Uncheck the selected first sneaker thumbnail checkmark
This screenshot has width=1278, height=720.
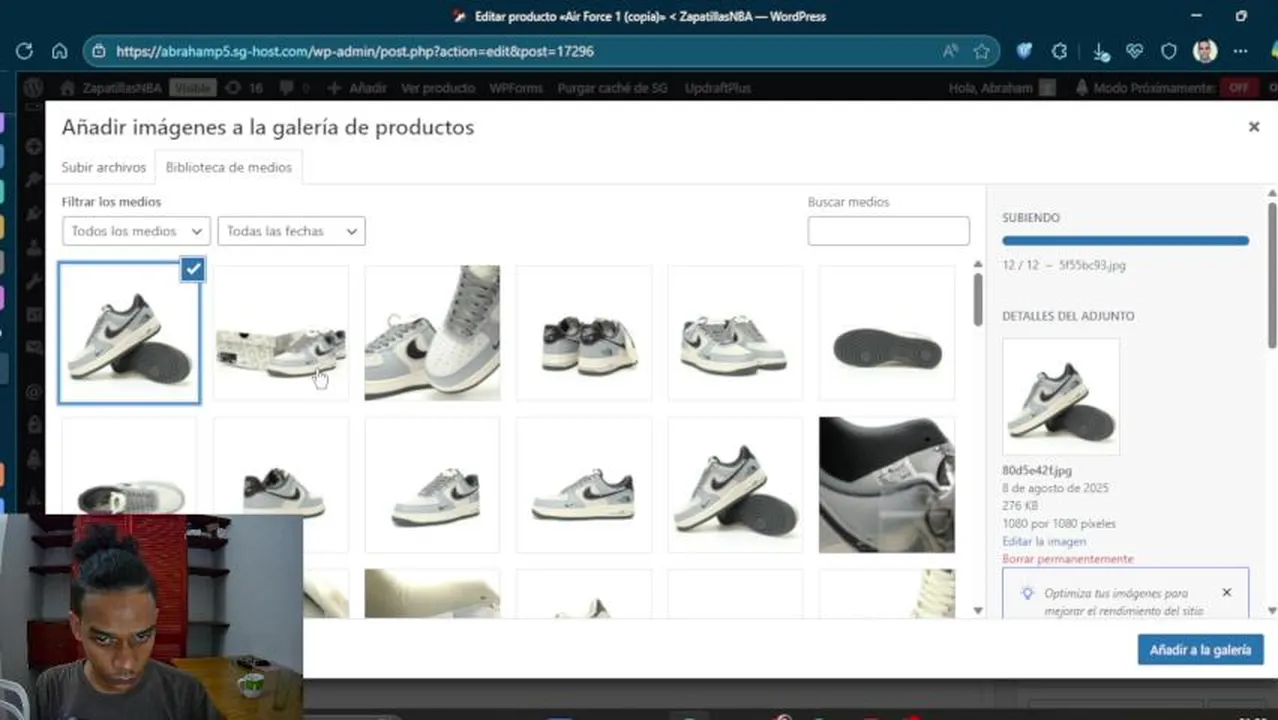click(x=193, y=269)
